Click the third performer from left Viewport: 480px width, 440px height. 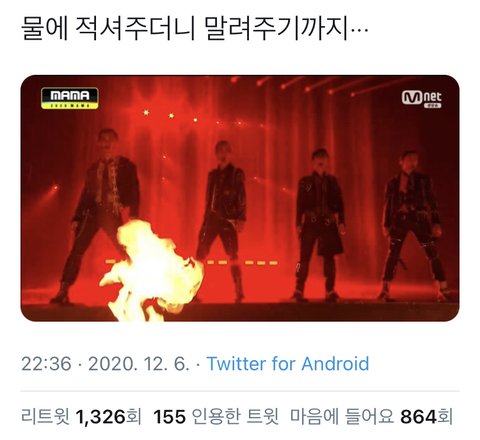tap(318, 225)
